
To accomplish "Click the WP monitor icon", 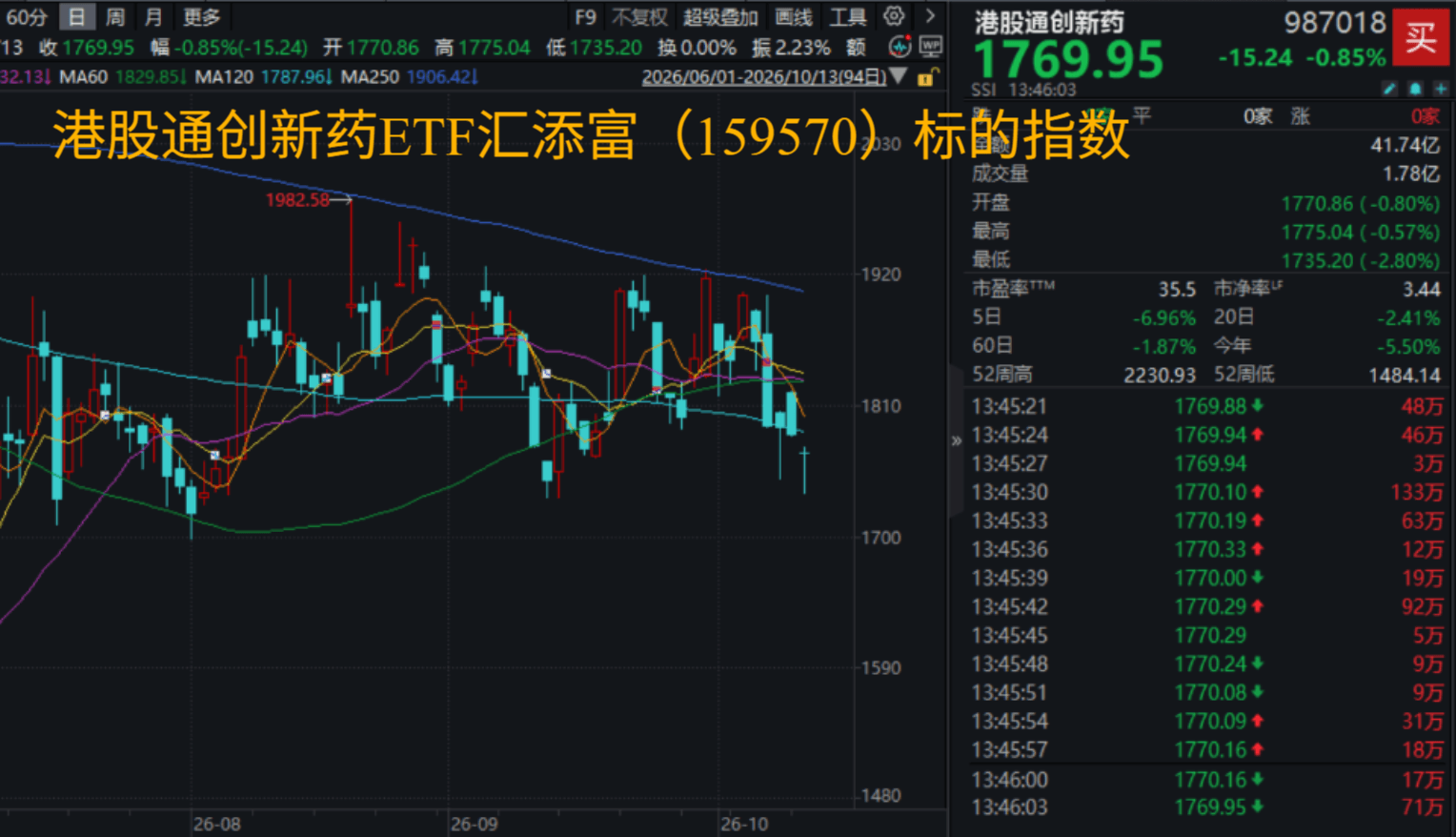I will click(931, 46).
